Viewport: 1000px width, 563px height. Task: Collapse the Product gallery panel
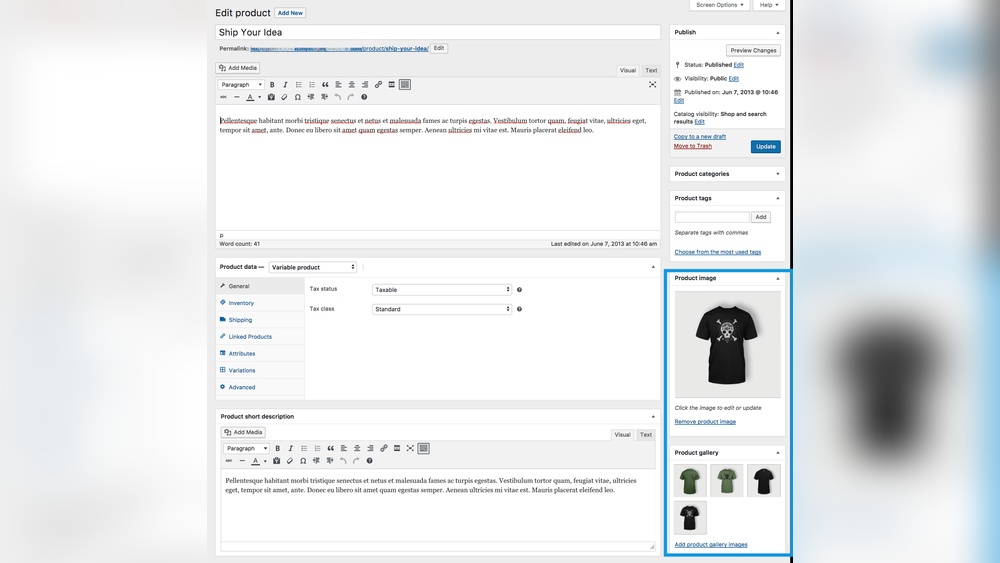click(x=777, y=453)
